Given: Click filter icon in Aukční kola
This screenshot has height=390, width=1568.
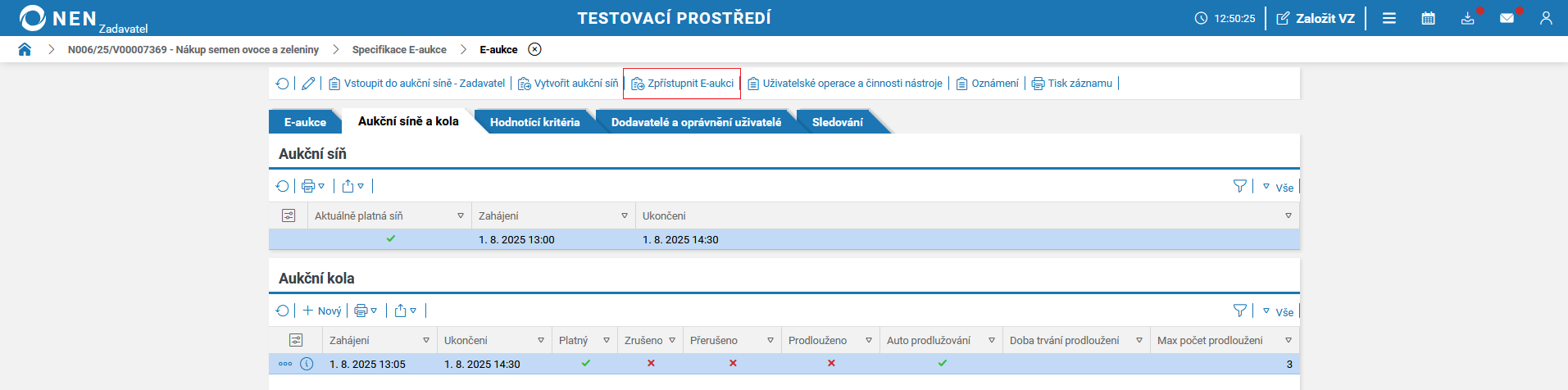Looking at the screenshot, I should click(x=1240, y=311).
